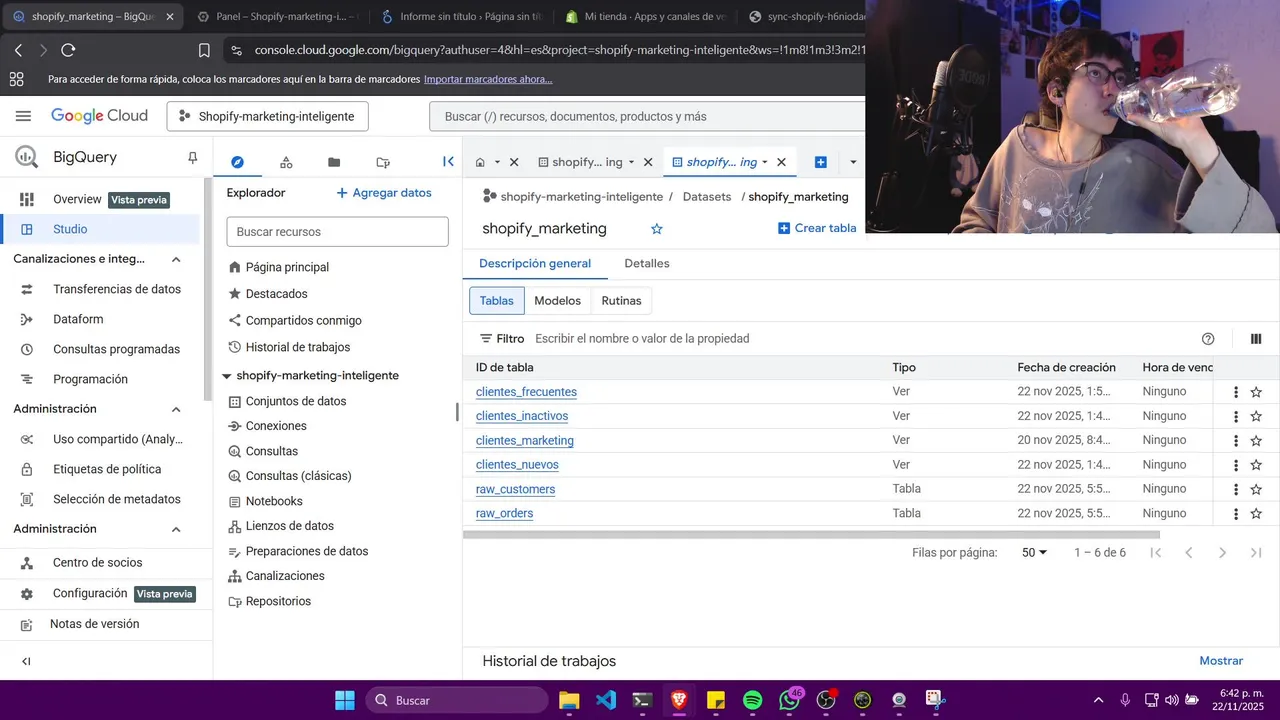Collapse the Canalizaciones e integración section

pos(176,259)
